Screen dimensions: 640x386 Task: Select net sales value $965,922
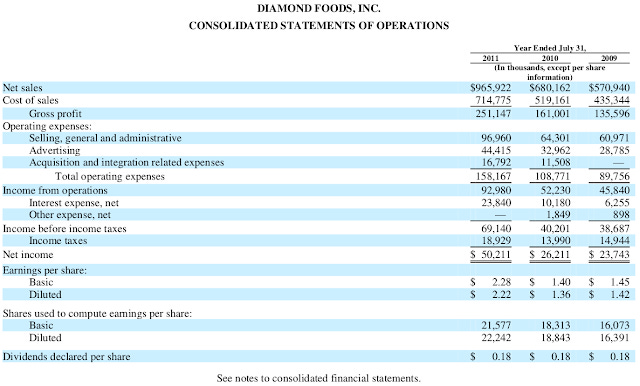(x=491, y=88)
